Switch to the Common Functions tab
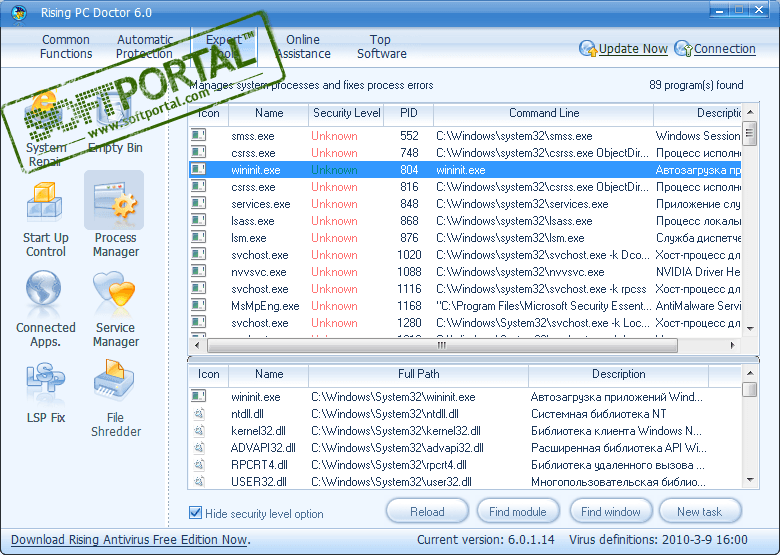The image size is (780, 555). (66, 46)
